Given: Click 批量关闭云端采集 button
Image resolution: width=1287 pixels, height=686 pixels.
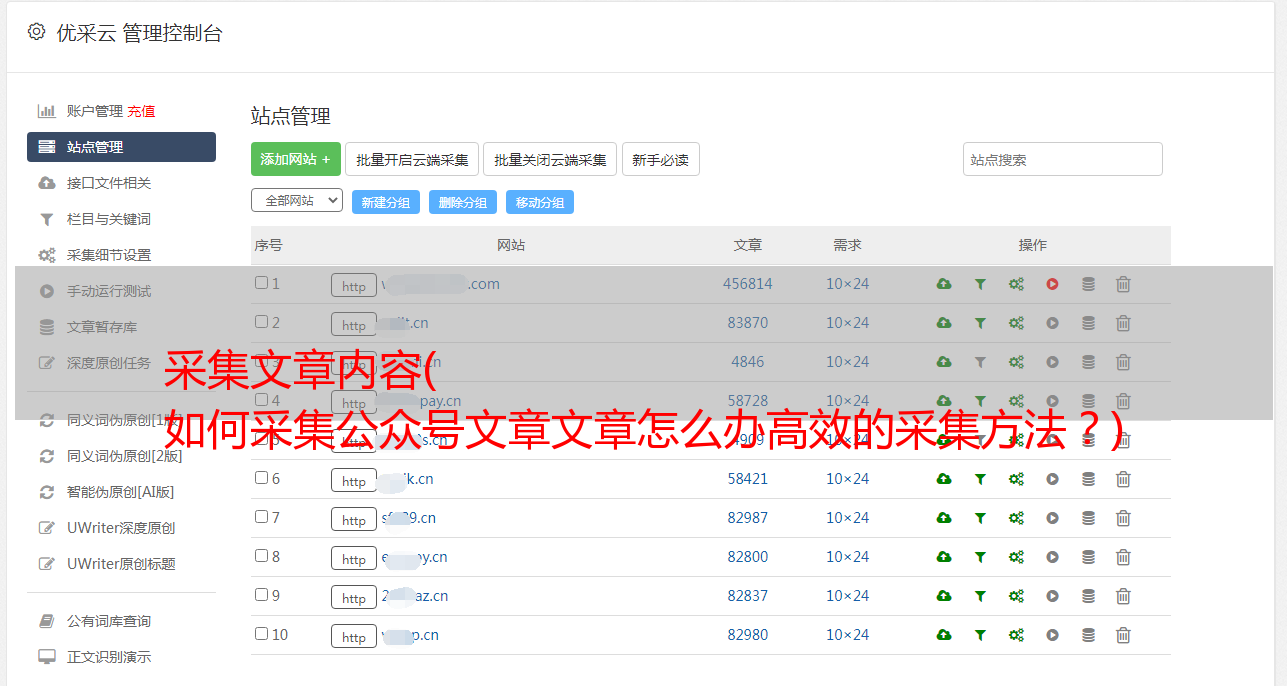Looking at the screenshot, I should pos(550,159).
